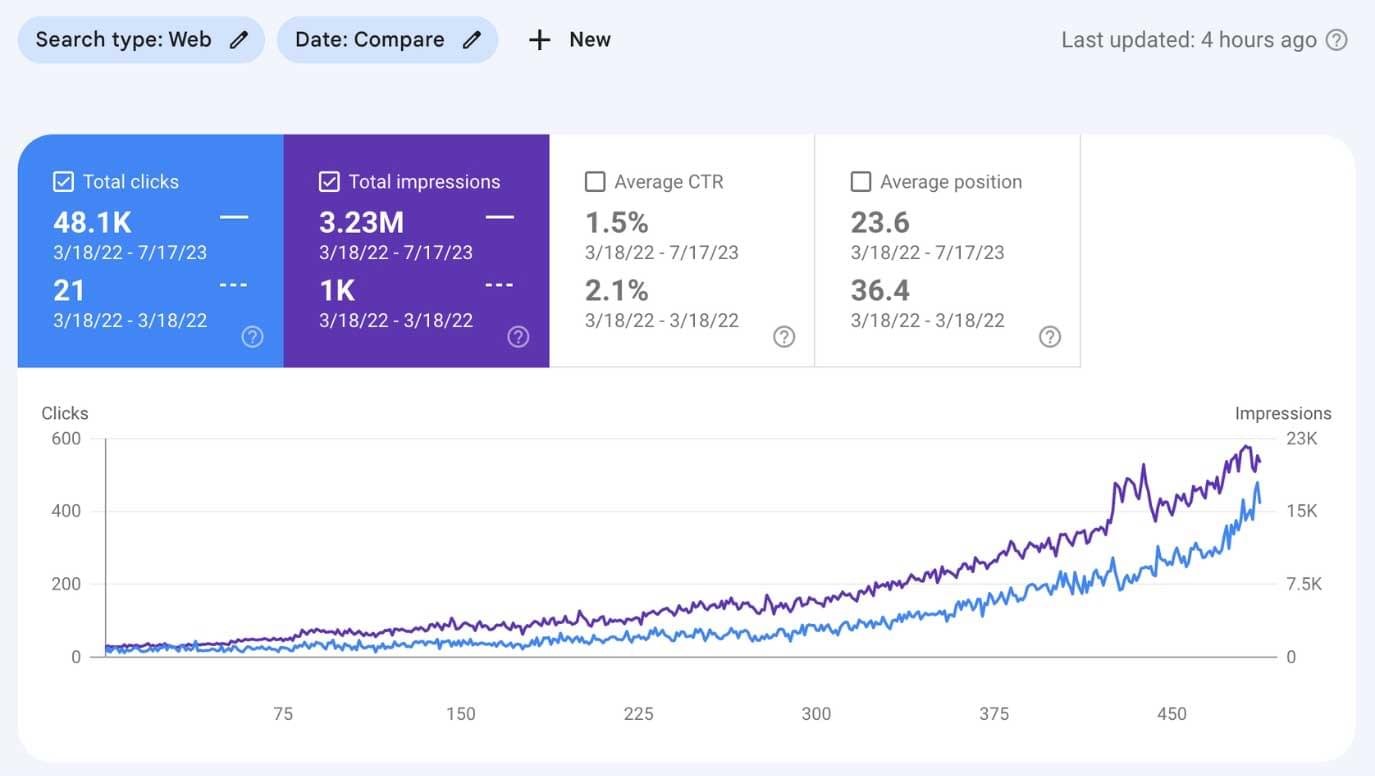Open the Search type: Web filter chip
1375x776 pixels.
coord(124,40)
